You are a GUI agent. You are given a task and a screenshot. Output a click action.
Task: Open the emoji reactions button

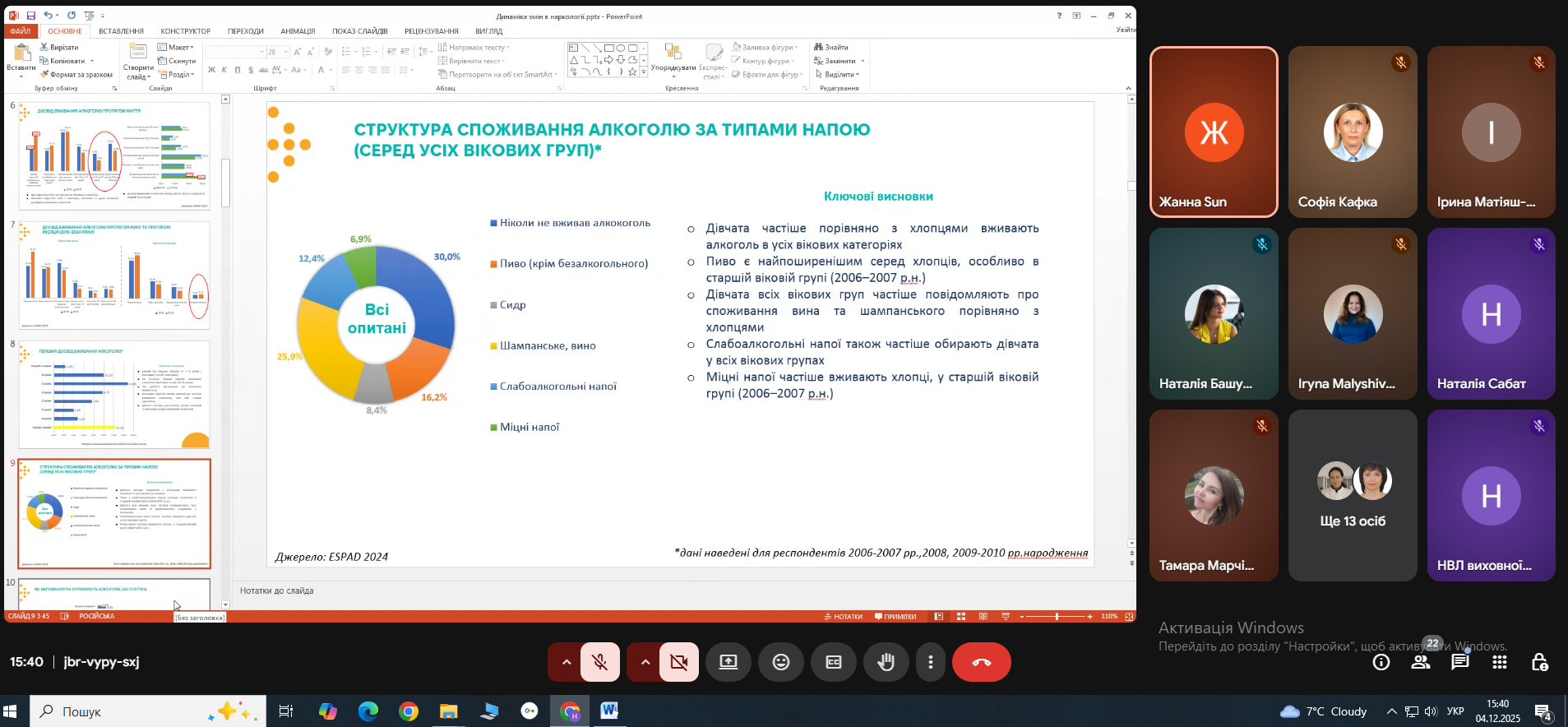(781, 662)
